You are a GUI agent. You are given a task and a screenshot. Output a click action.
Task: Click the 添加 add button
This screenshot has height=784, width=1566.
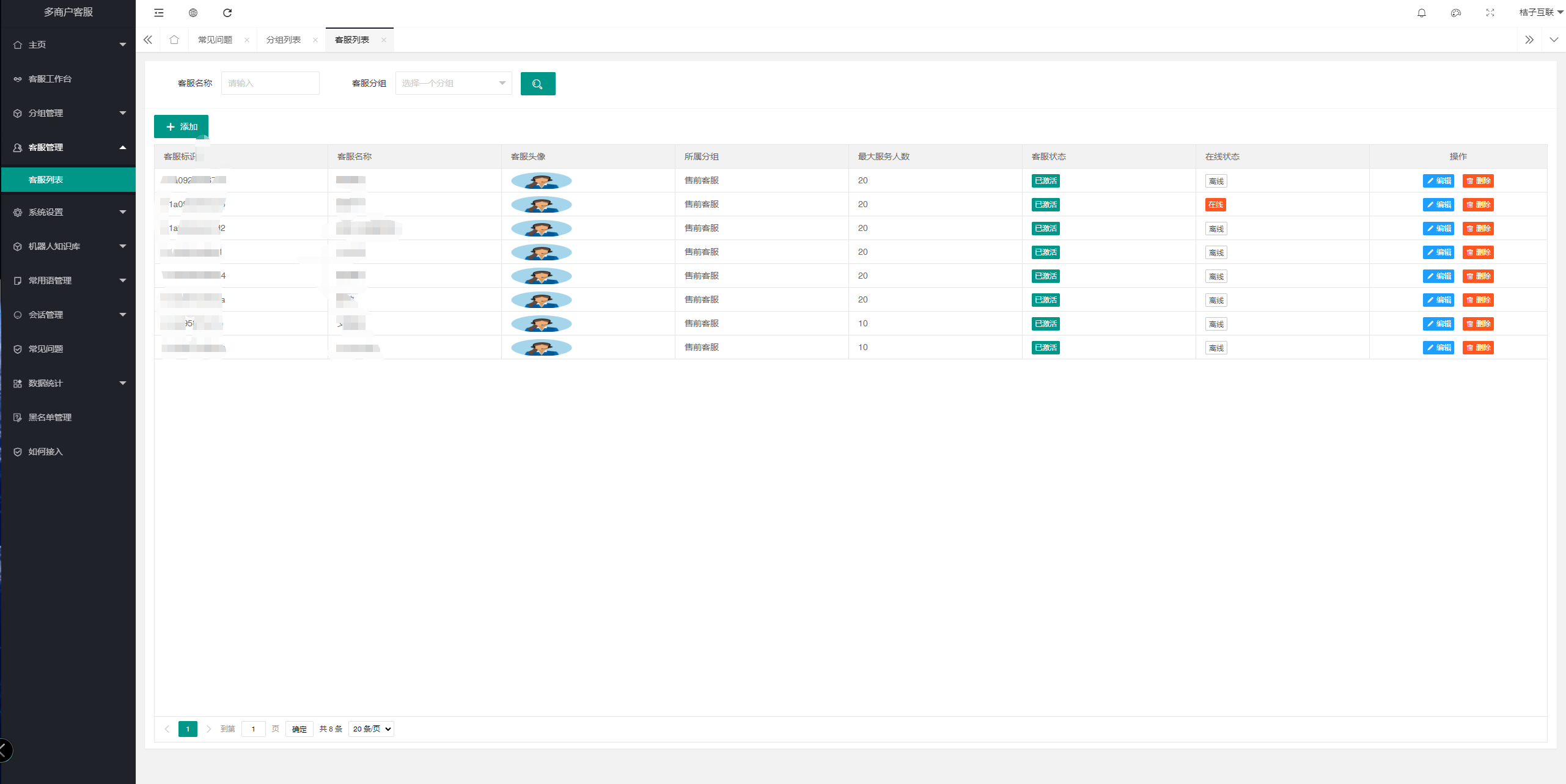tap(181, 126)
